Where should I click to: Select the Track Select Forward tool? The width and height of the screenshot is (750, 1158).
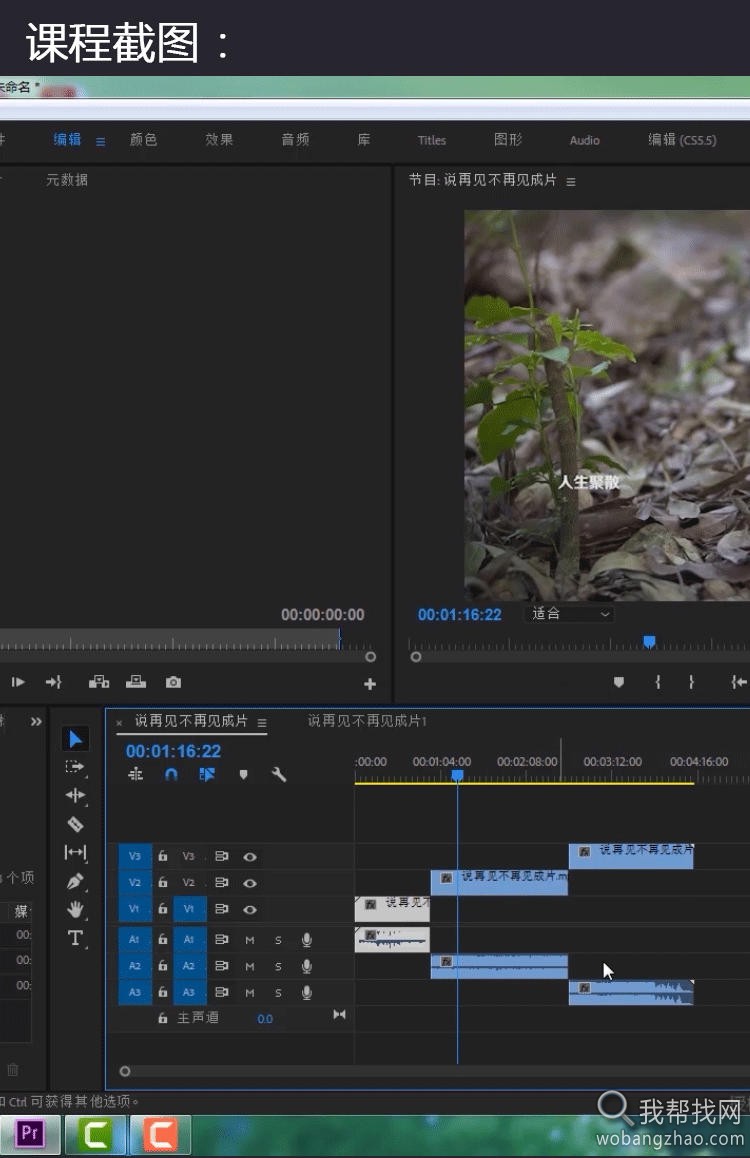(75, 767)
